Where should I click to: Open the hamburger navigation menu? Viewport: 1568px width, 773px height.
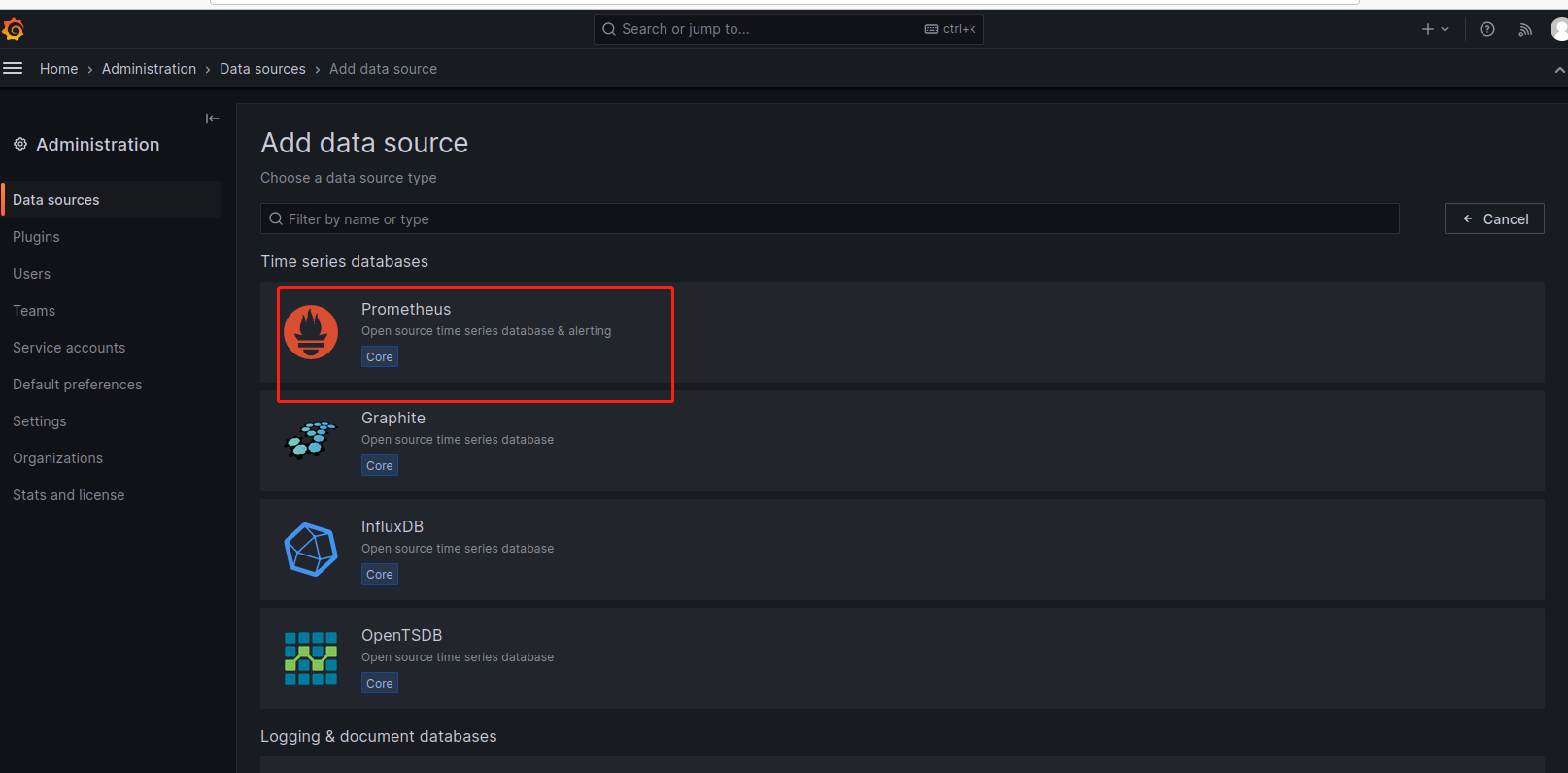(13, 68)
